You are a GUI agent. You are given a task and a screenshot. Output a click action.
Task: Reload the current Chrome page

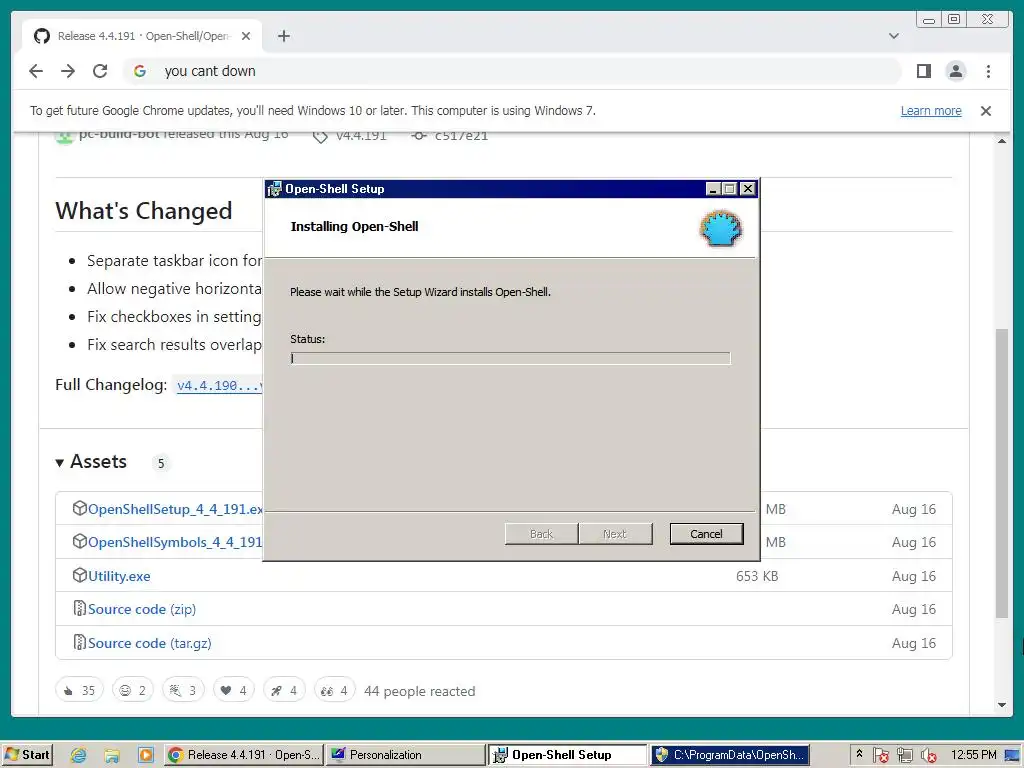(100, 71)
